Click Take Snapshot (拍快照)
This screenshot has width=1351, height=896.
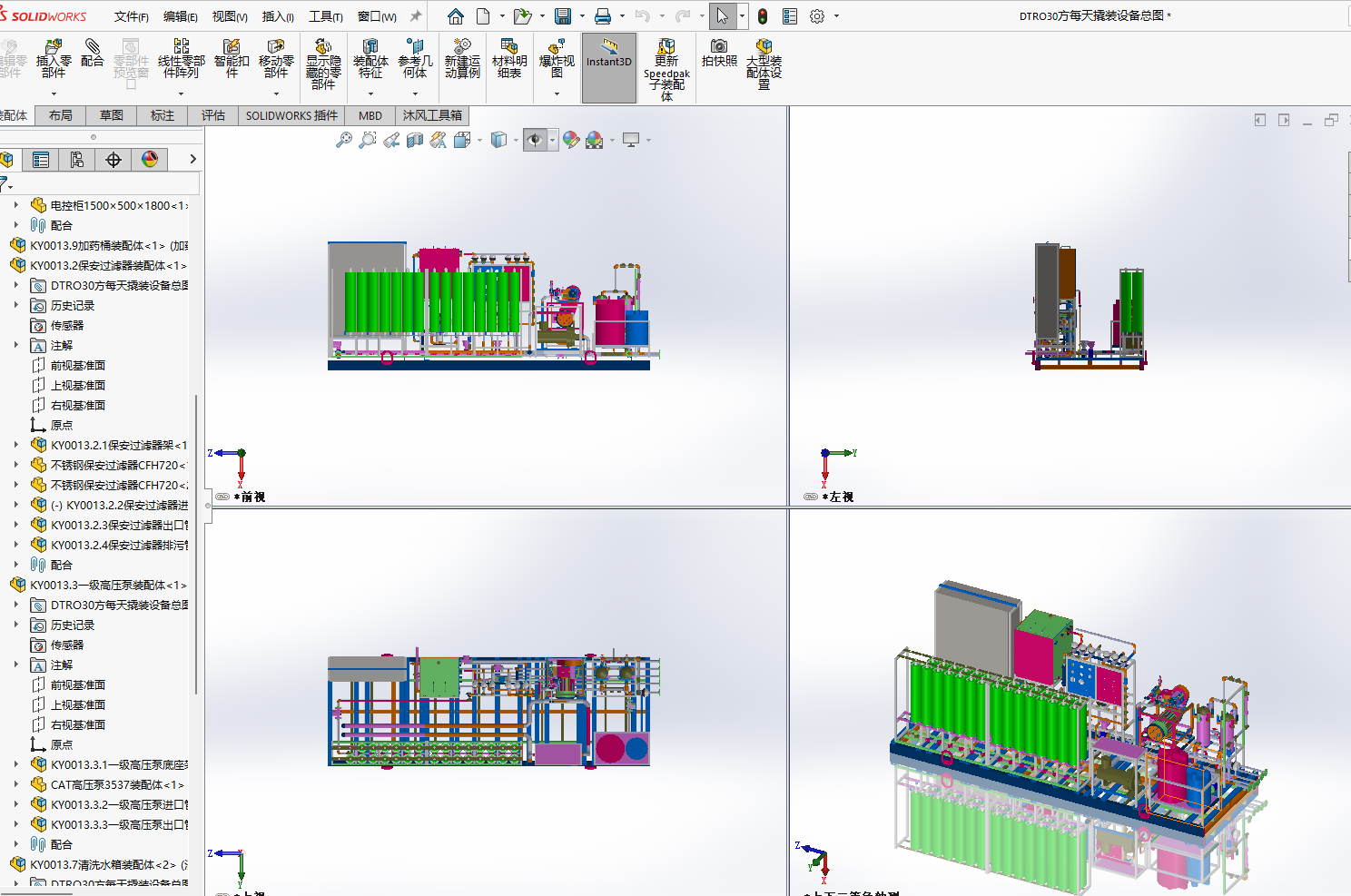click(719, 54)
